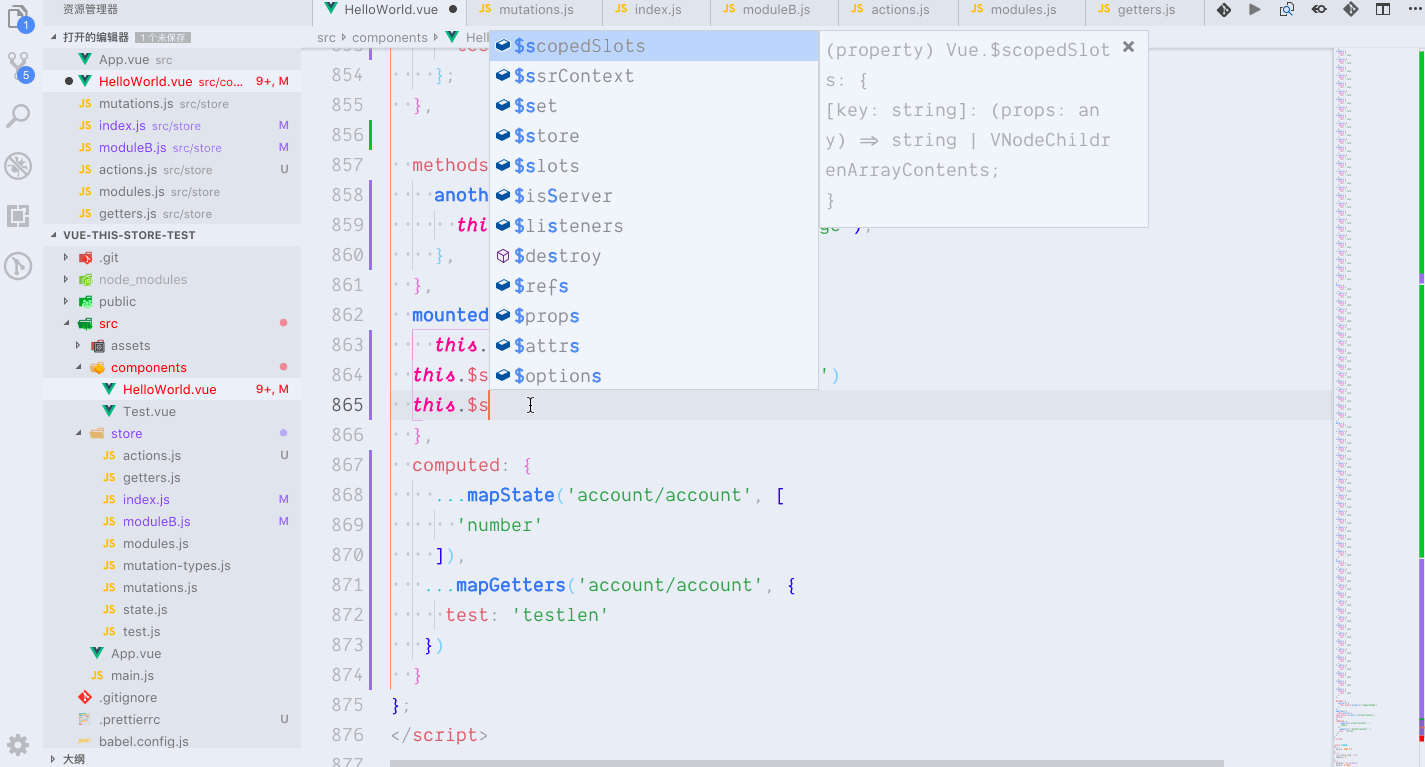Screen dimensions: 1425x767
Task: Open babel.config.js in the file tree
Action: click(x=172, y=741)
